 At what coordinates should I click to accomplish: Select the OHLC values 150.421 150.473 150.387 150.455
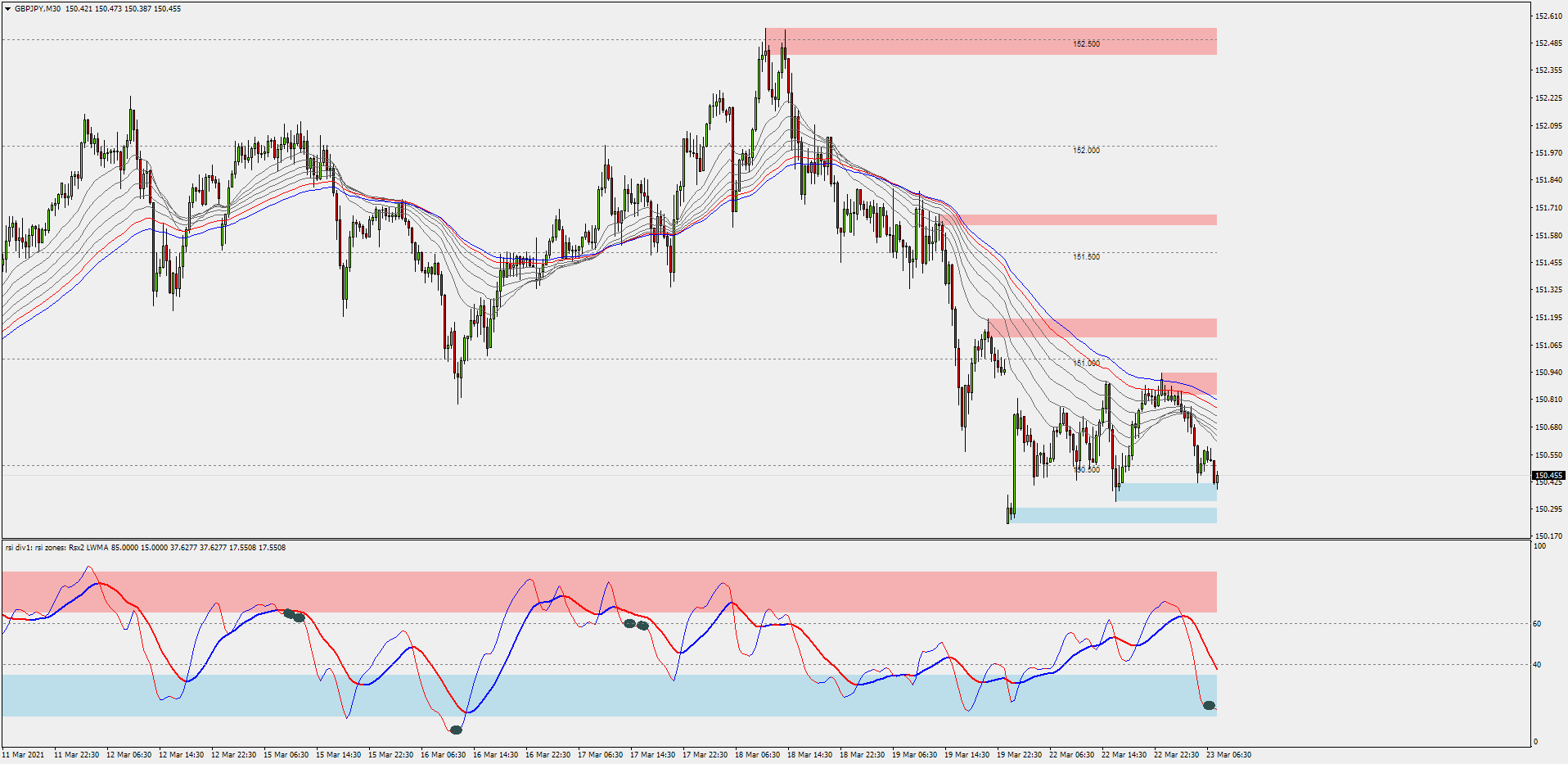(124, 9)
